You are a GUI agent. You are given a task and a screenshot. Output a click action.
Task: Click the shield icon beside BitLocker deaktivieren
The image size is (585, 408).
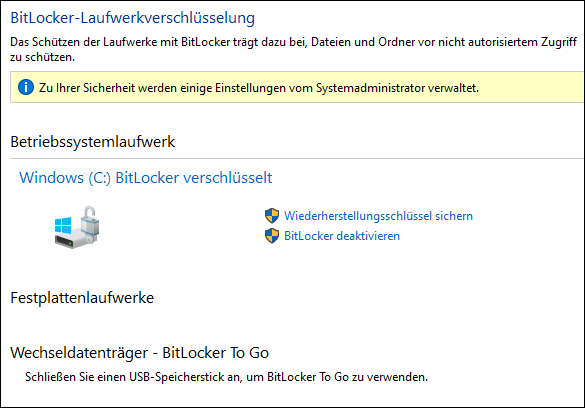click(272, 236)
